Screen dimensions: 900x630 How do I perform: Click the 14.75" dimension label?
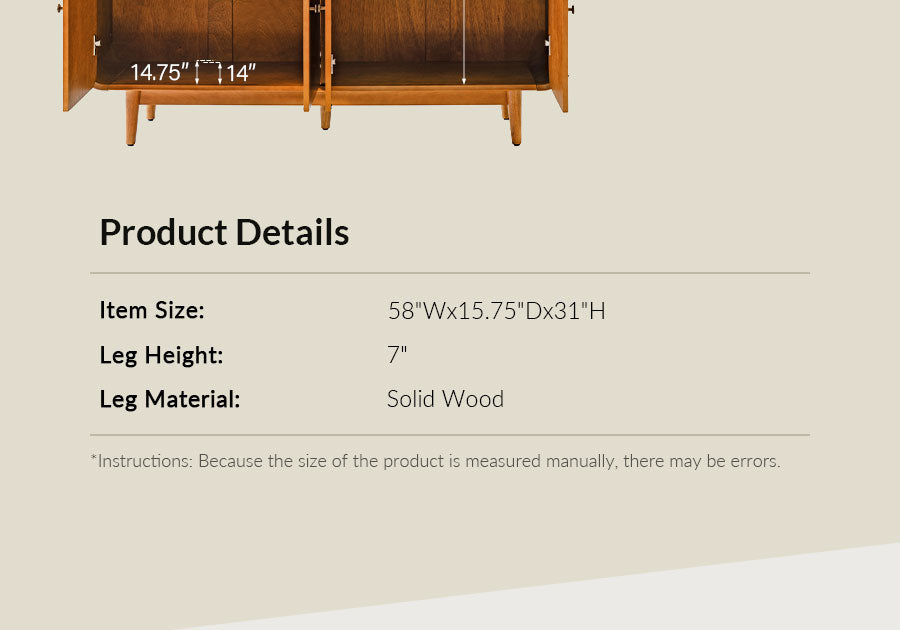(159, 73)
